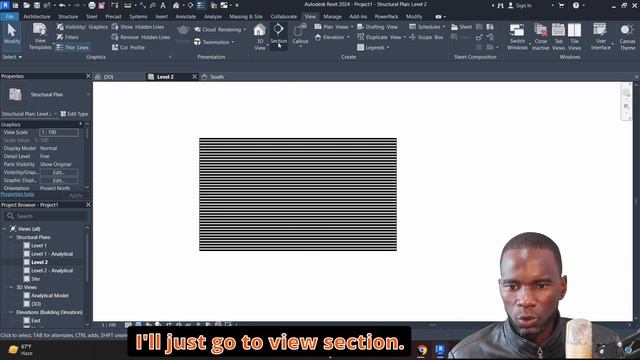Image resolution: width=640 pixels, height=360 pixels.
Task: Open Level 2 - Analytical plan
Action: point(52,271)
